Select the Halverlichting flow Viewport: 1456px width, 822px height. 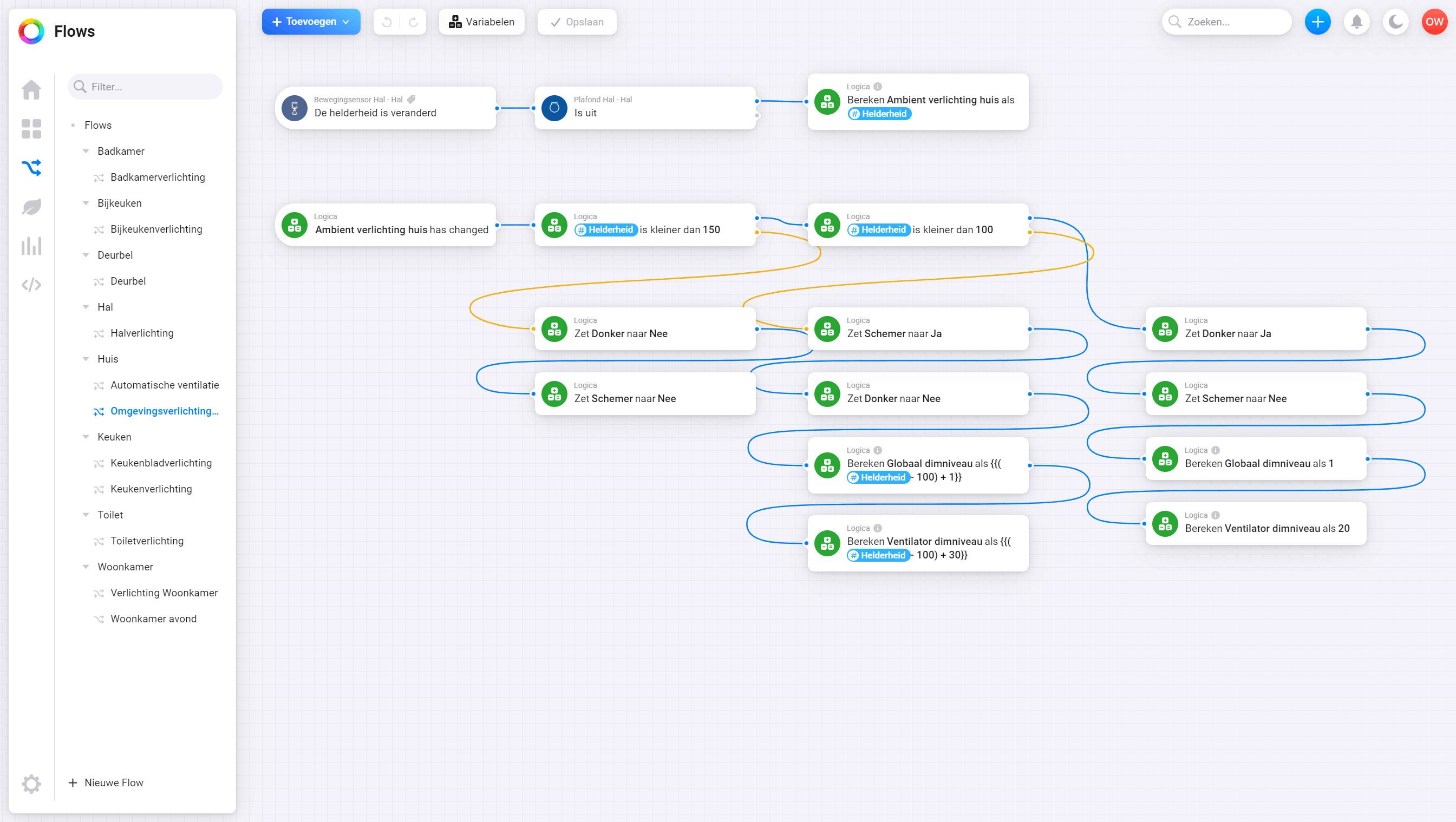tap(142, 333)
